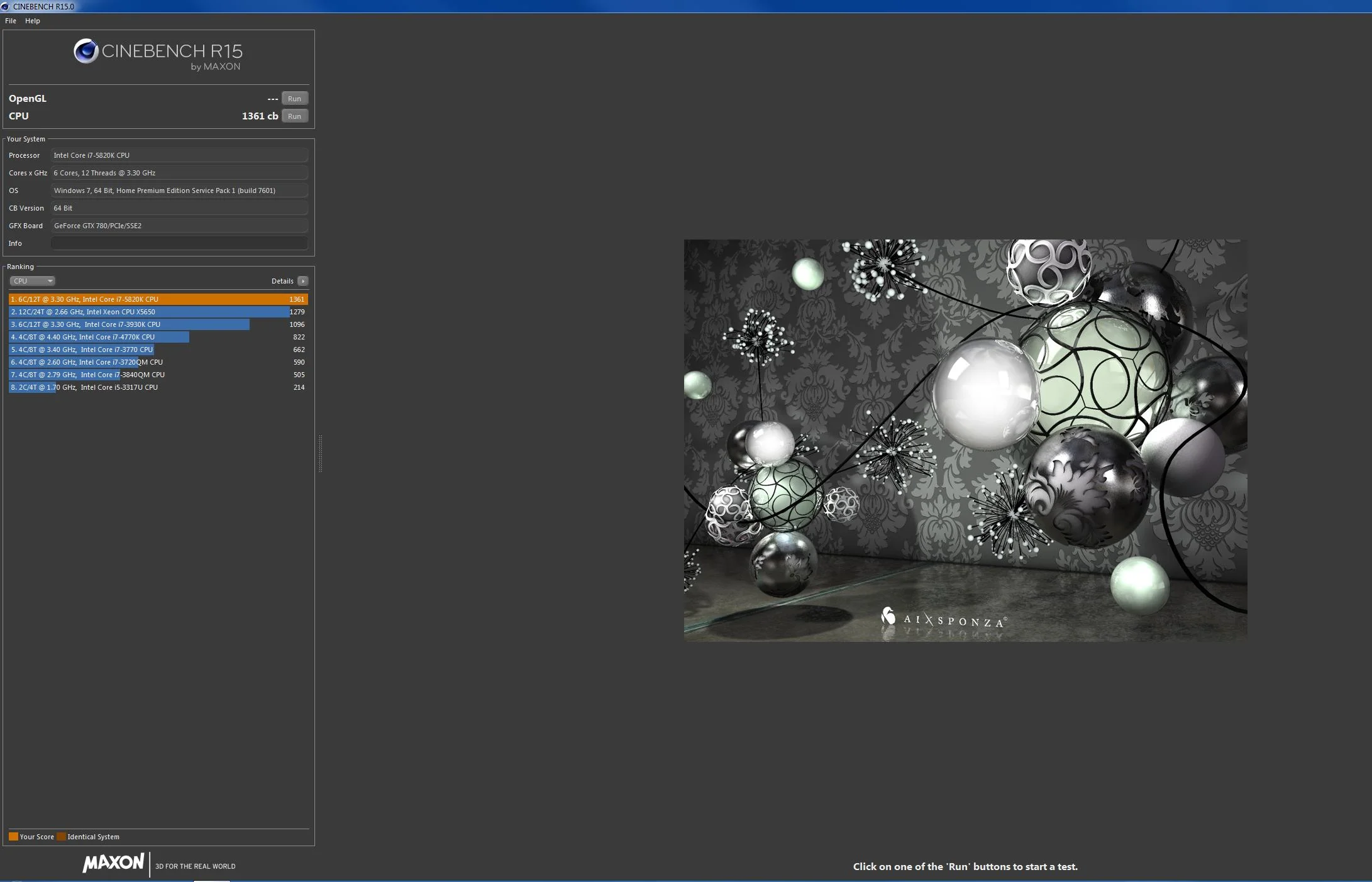Click the panel splitter handle
This screenshot has height=882, width=1372.
coord(320,453)
